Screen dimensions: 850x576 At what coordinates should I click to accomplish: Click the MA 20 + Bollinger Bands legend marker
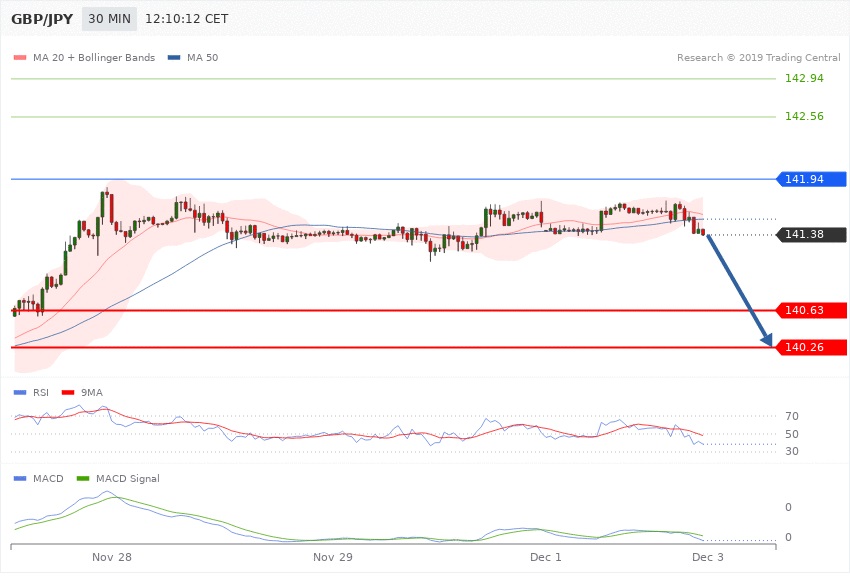pos(20,58)
